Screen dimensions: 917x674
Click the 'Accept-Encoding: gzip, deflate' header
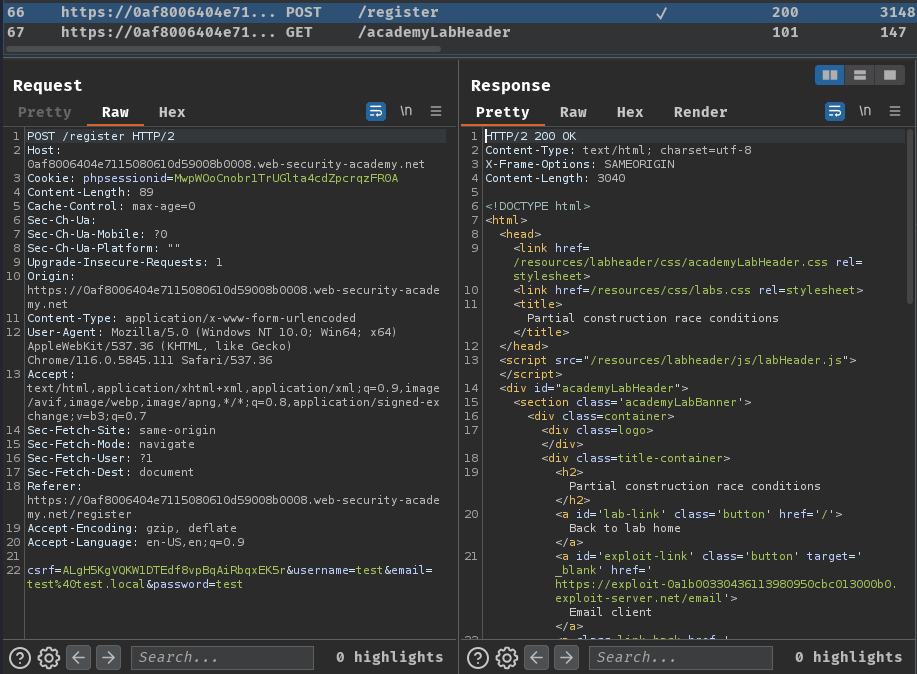(x=132, y=528)
